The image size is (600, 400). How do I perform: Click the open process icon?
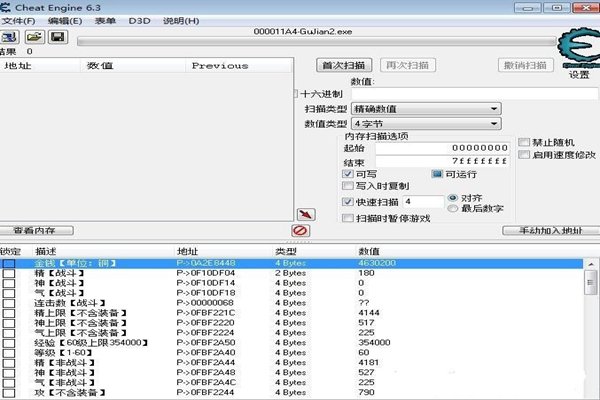(9, 37)
